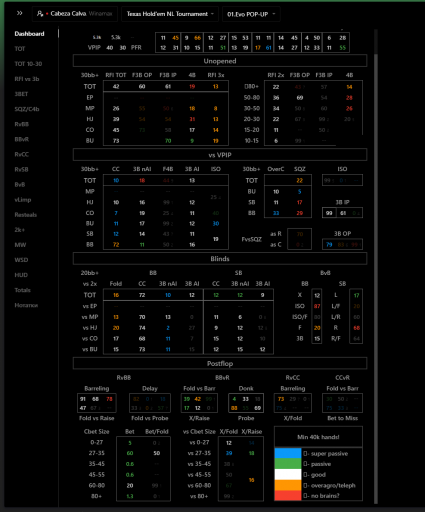425x512 pixels.
Task: Collapse the sidebar with the double-chevron icon
Action: coord(20,13)
